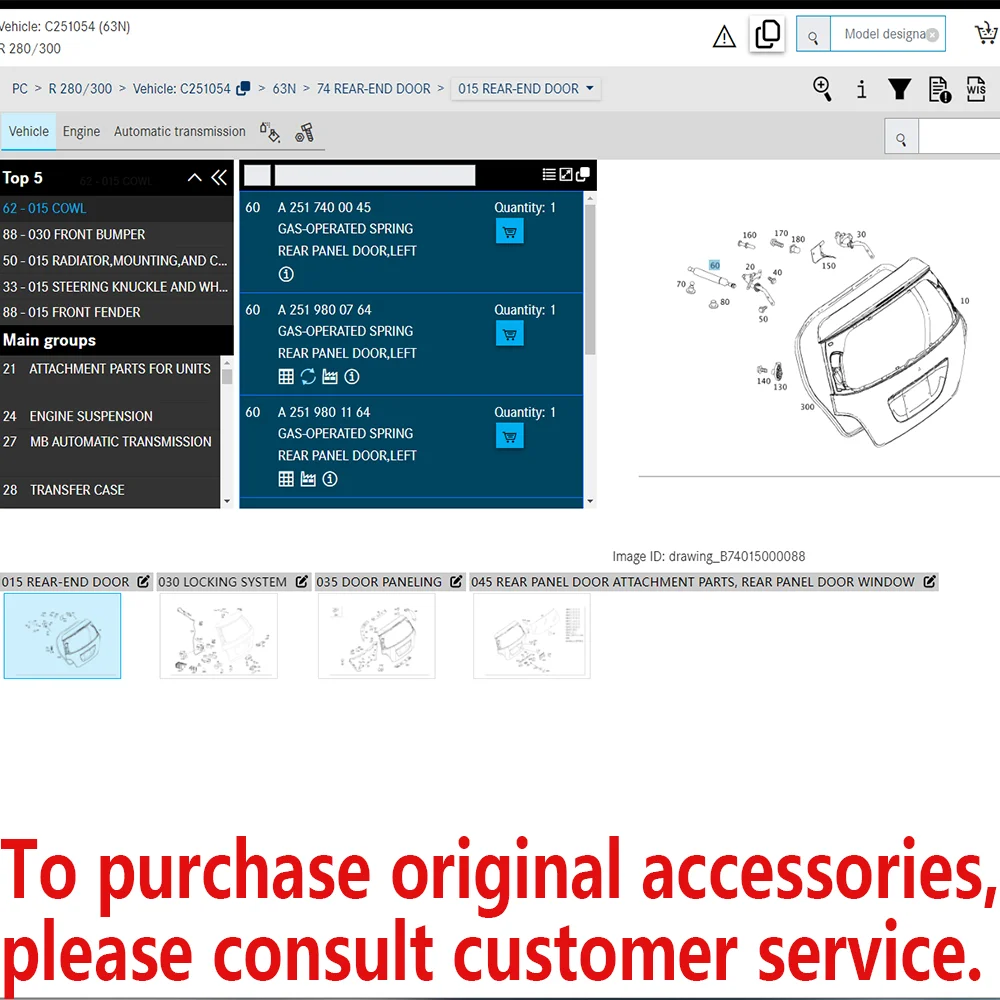This screenshot has height=1000, width=1000.
Task: Collapse the left sidebar double arrow
Action: point(219,178)
